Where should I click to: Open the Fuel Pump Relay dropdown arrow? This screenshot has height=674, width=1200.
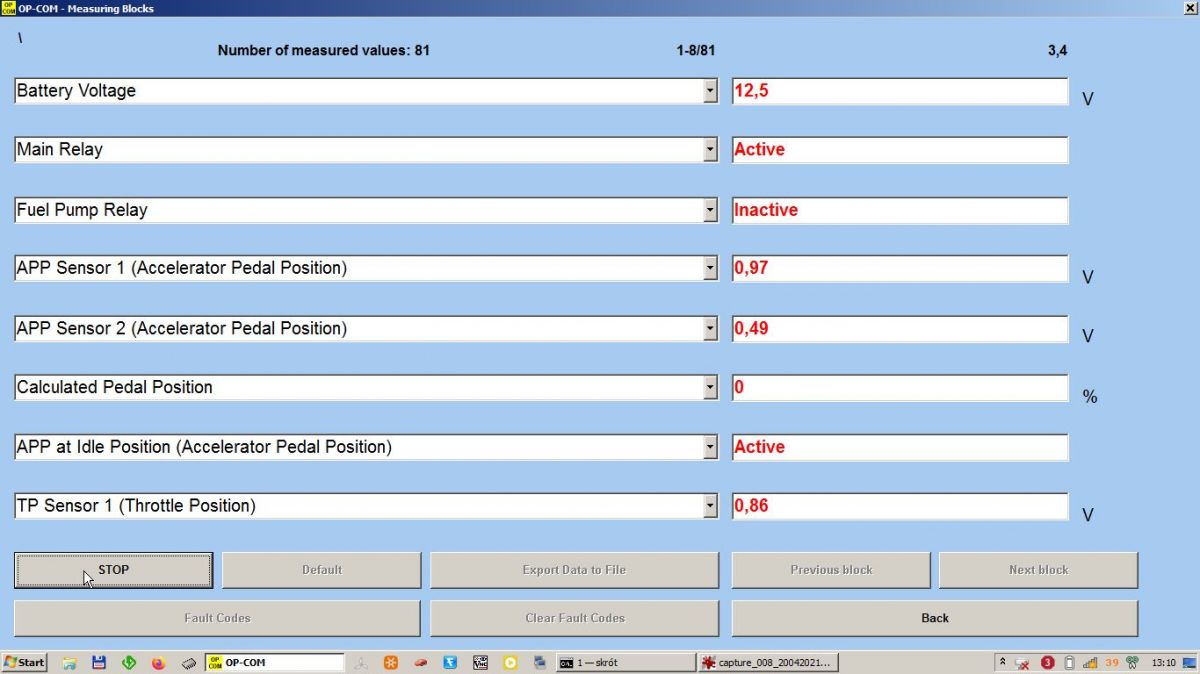click(x=710, y=210)
